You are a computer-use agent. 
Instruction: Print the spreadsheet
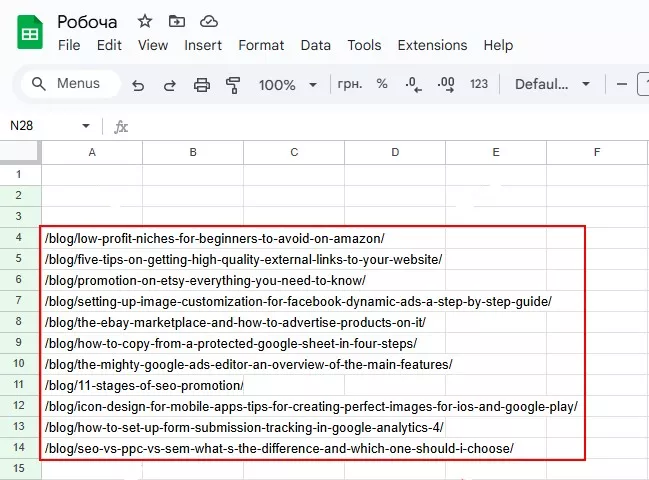pos(202,85)
